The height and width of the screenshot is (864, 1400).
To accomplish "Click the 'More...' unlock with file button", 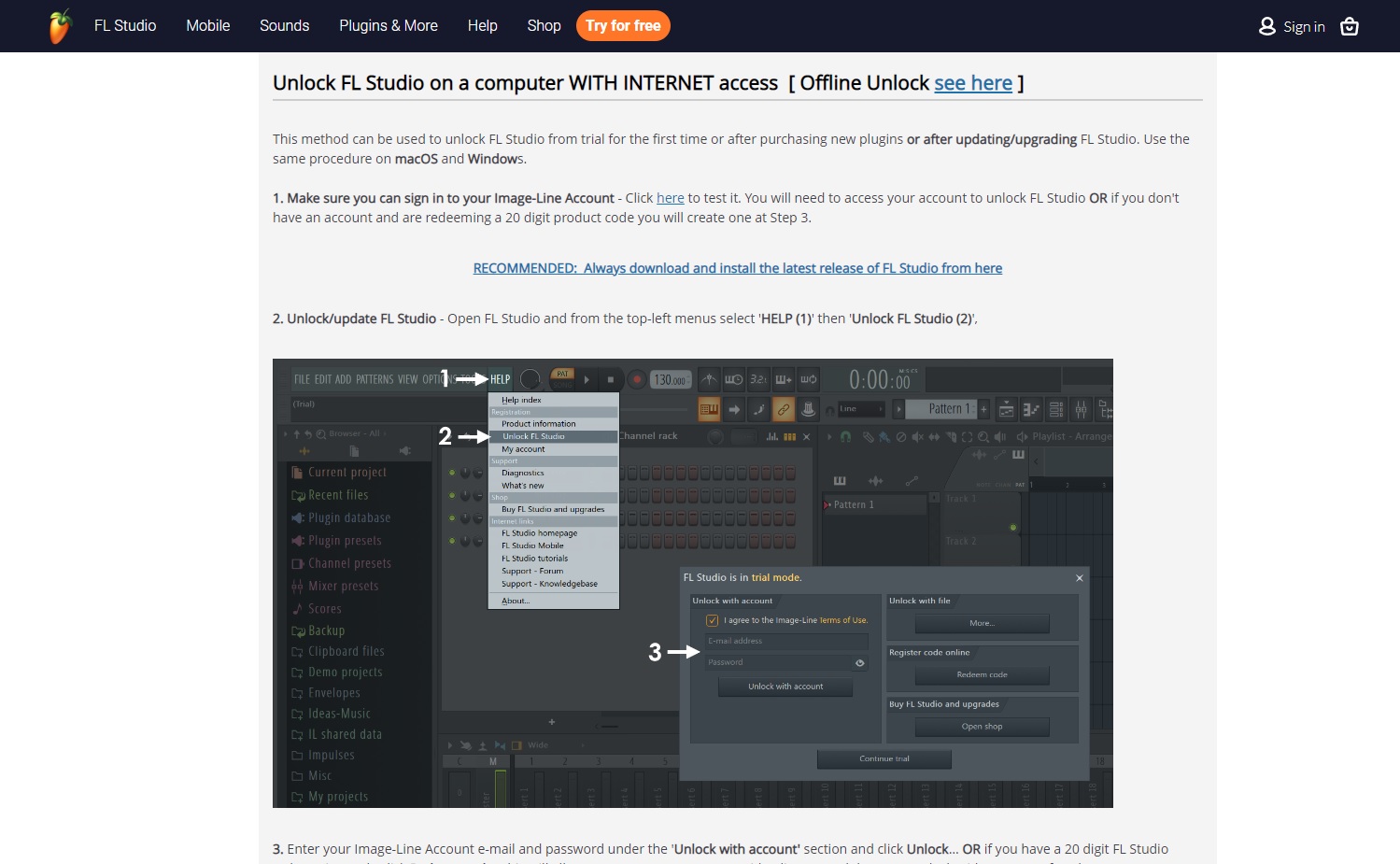I will coord(983,623).
